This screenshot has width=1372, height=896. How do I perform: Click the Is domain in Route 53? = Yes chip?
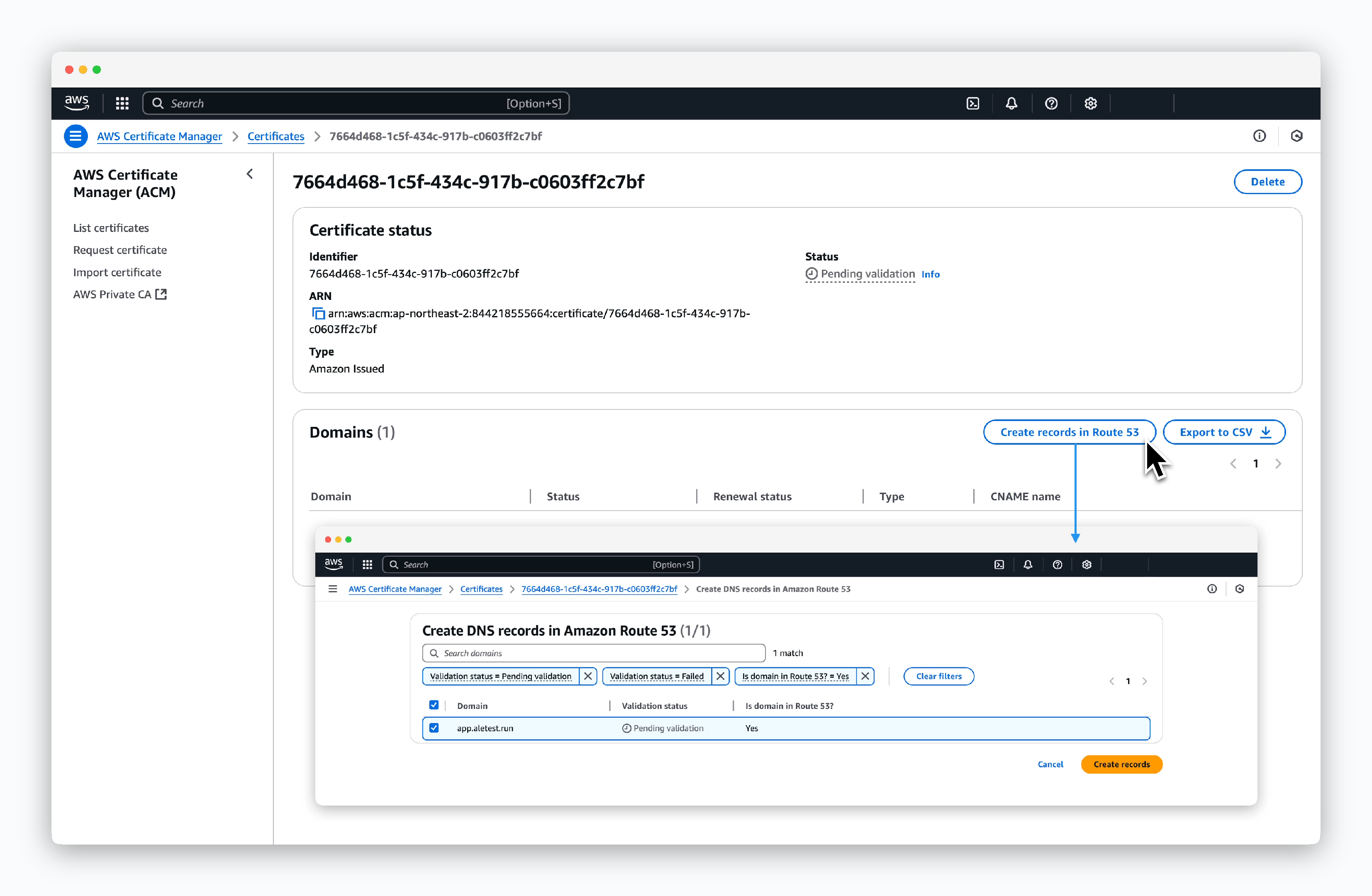(795, 677)
